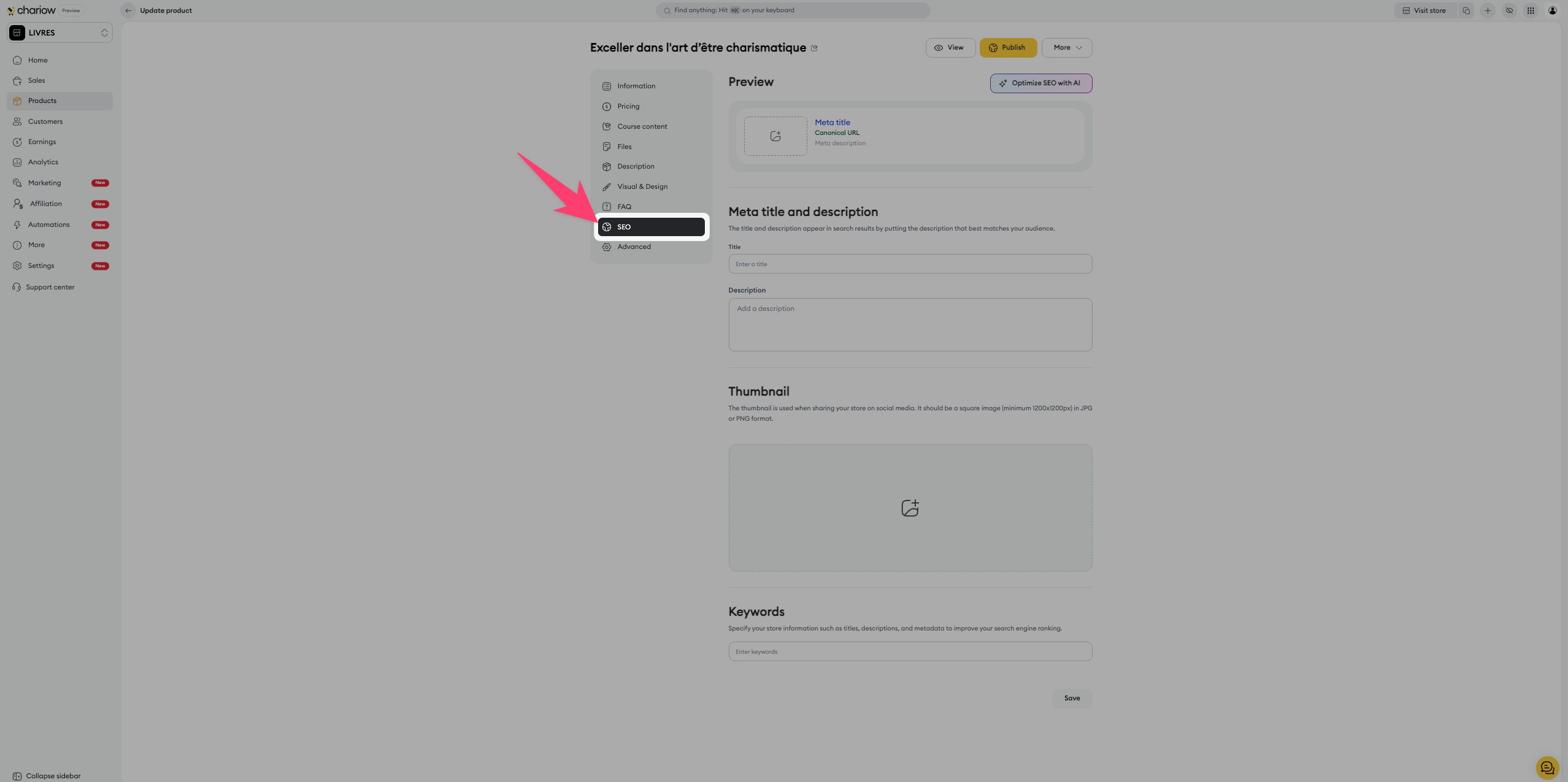
Task: Click the back arrow beside Update product
Action: pos(128,10)
